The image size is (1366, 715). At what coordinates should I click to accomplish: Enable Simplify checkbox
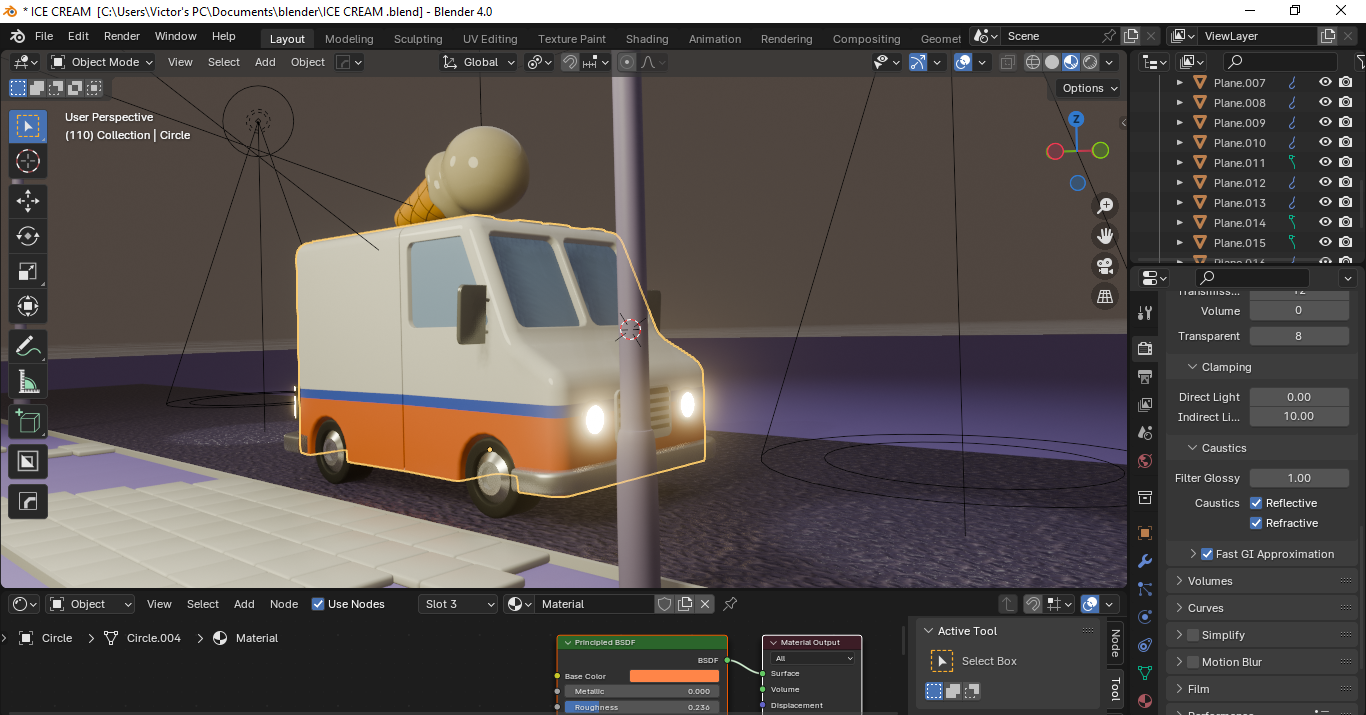(1192, 635)
